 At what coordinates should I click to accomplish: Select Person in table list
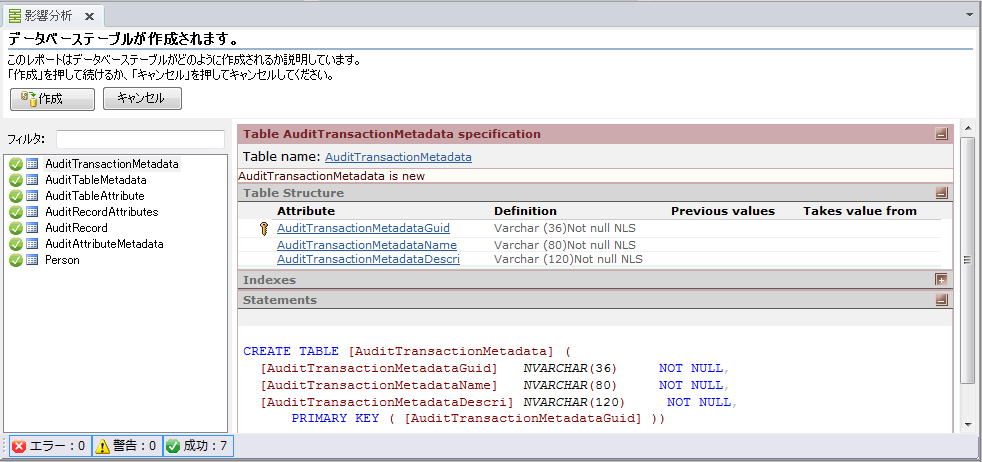pos(62,260)
